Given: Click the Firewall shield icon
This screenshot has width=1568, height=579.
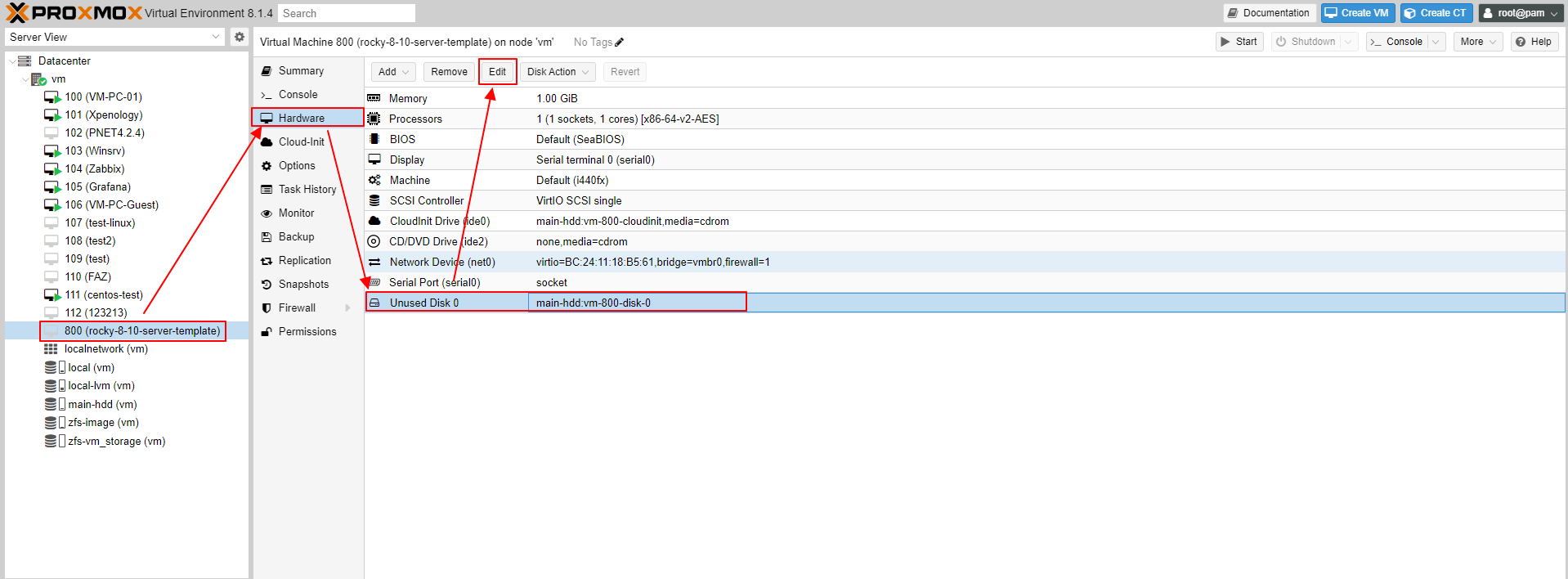Looking at the screenshot, I should tap(267, 308).
